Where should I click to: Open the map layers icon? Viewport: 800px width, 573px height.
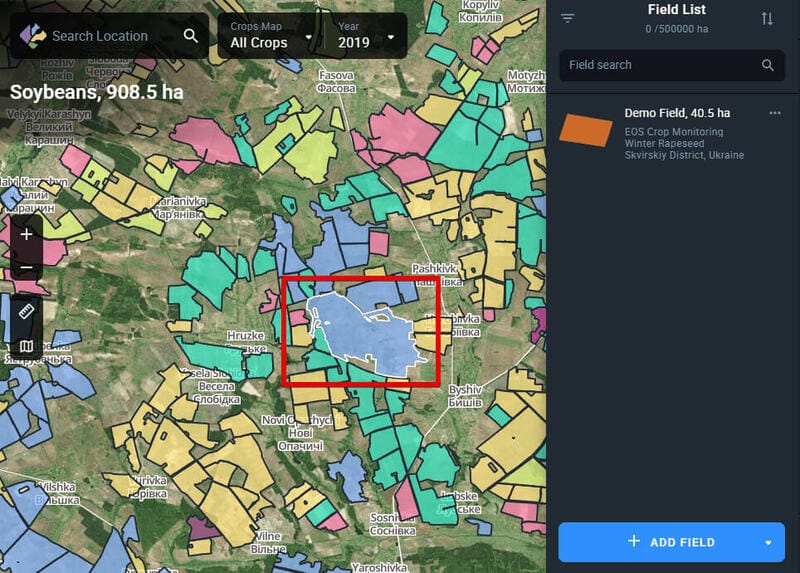pos(27,347)
